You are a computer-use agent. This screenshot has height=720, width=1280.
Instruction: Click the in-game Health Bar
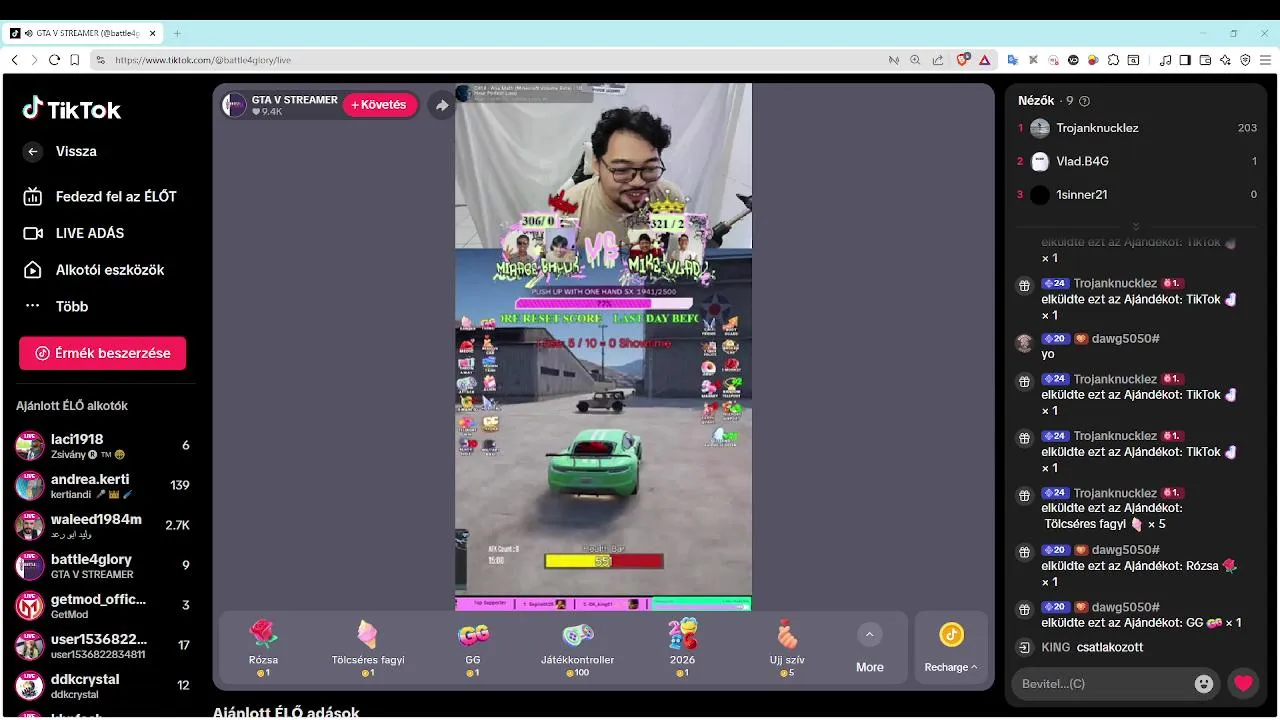pyautogui.click(x=603, y=561)
